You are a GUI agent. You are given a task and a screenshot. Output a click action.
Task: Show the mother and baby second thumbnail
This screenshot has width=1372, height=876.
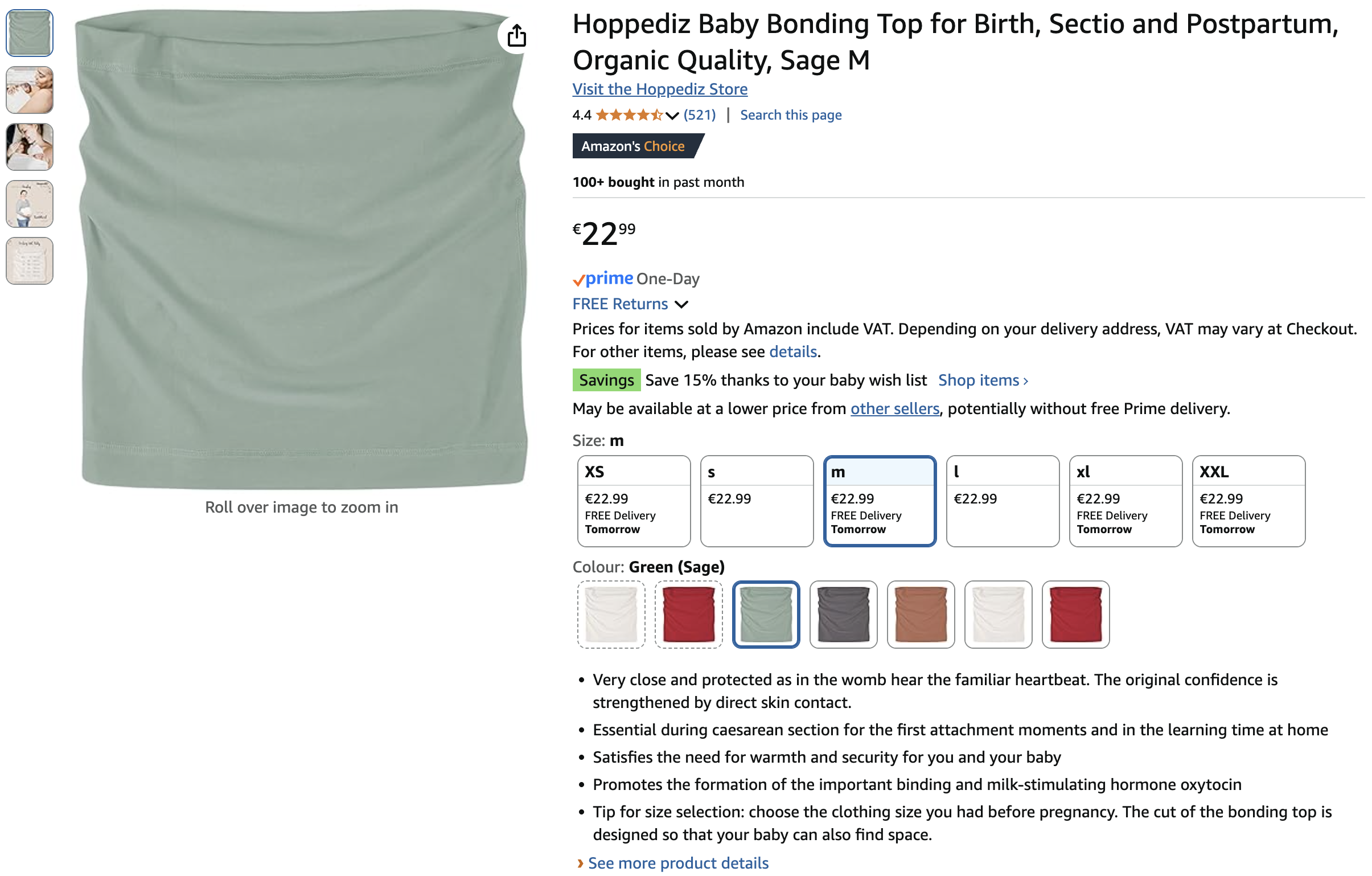30,90
